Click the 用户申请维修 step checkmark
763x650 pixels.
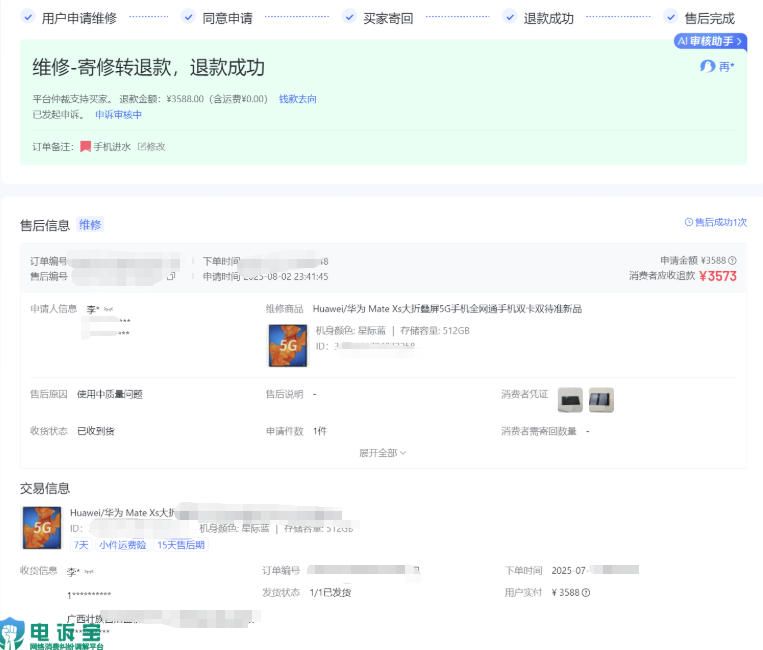pos(28,17)
